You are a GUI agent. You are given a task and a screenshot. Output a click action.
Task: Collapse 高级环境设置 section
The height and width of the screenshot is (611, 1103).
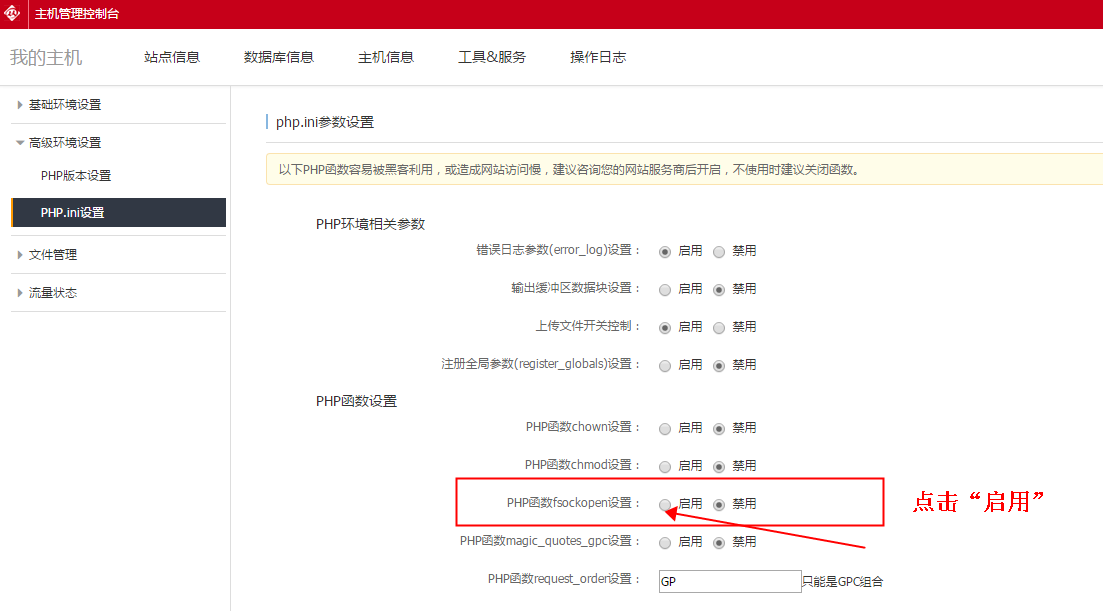click(64, 143)
